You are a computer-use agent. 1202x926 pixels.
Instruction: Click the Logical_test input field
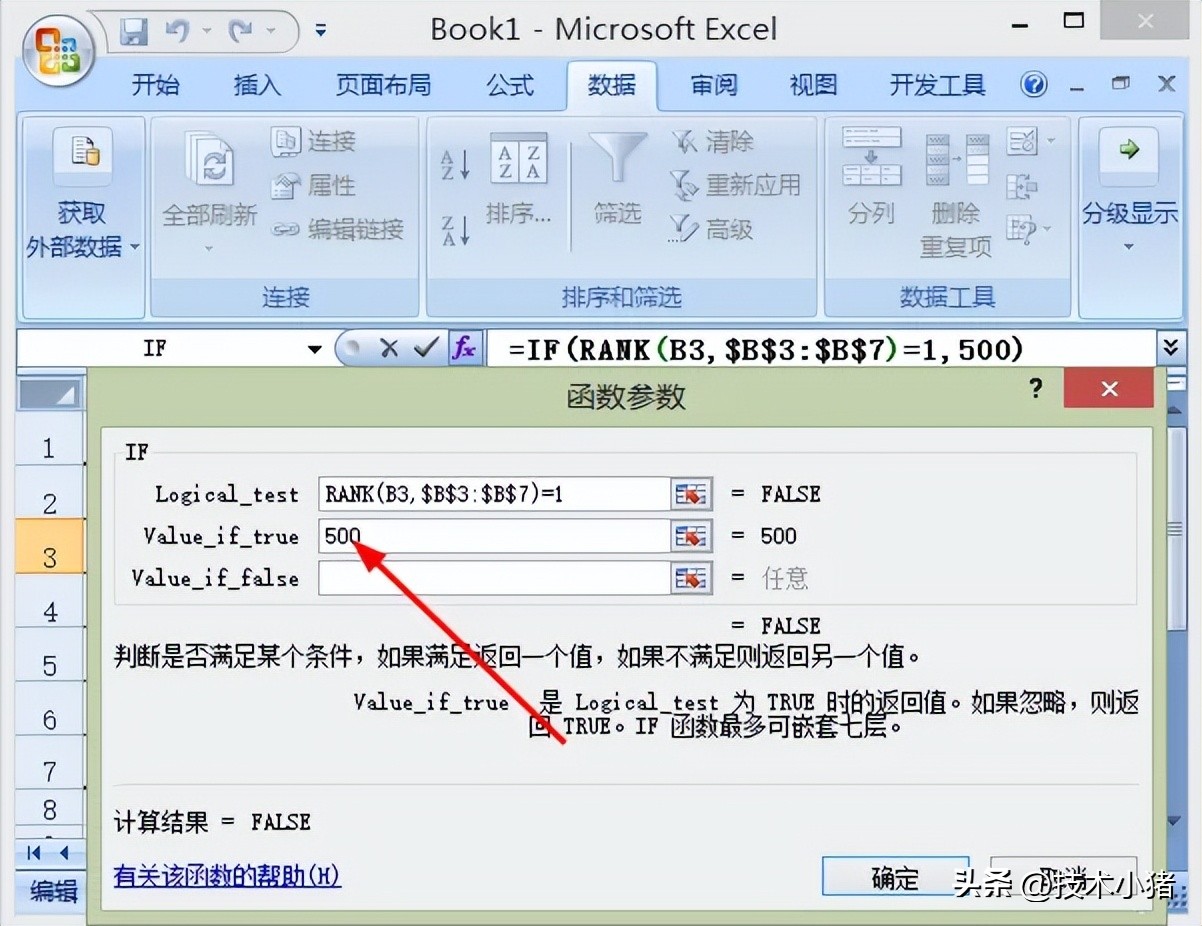tap(494, 493)
